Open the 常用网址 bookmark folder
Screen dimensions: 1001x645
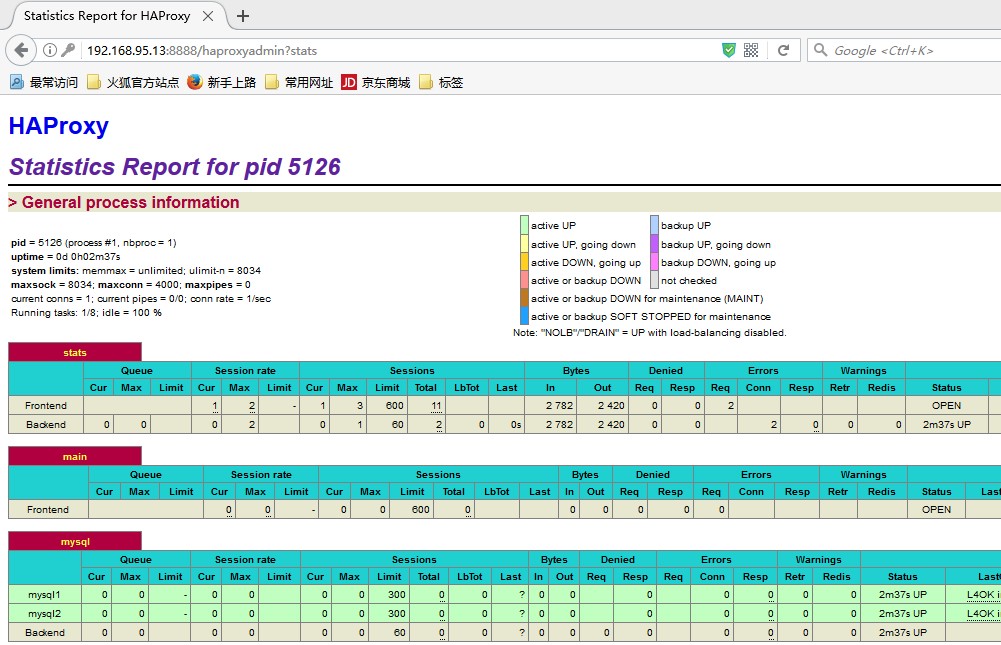click(x=299, y=82)
